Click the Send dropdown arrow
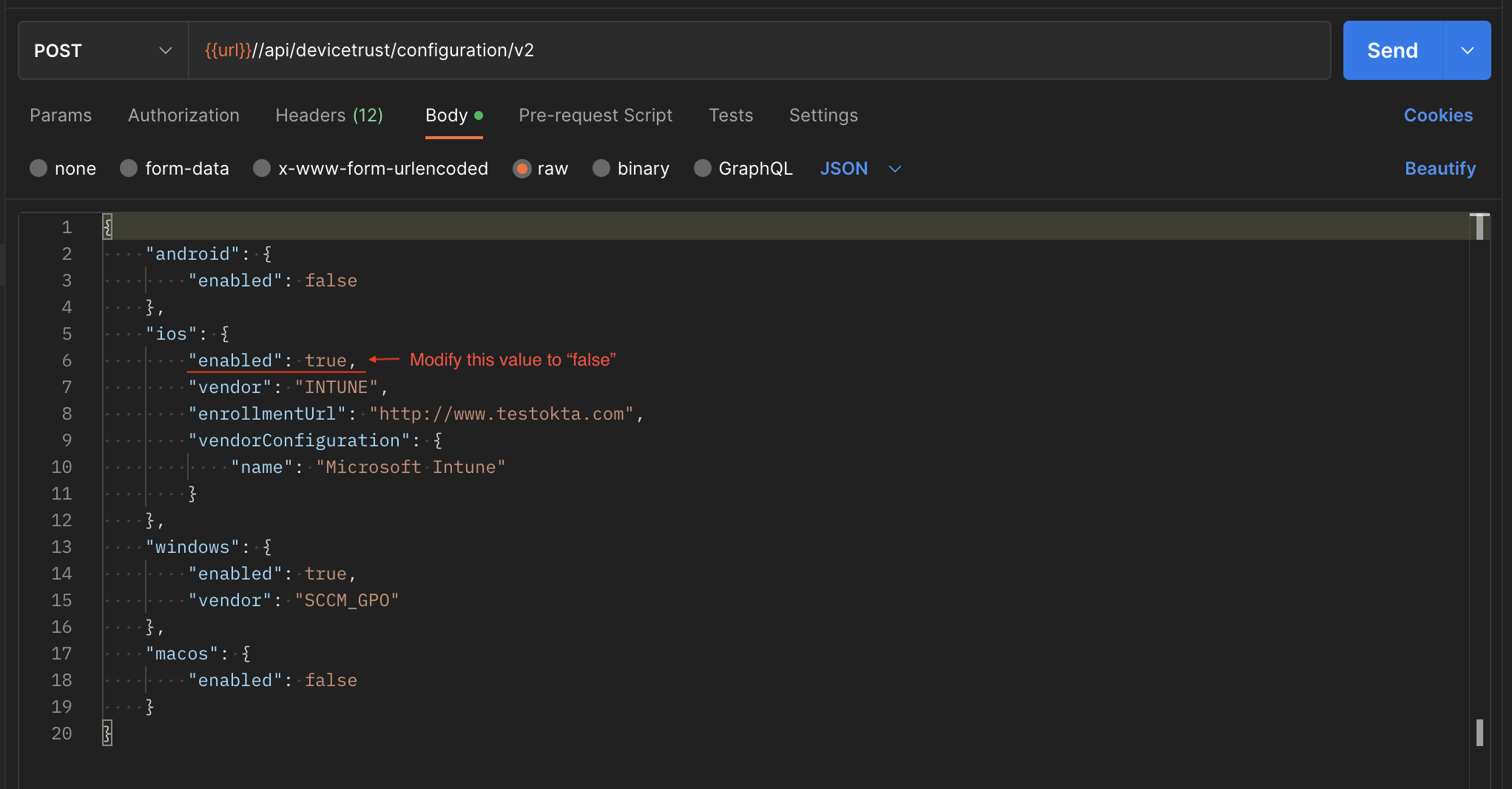1512x789 pixels. point(1467,50)
